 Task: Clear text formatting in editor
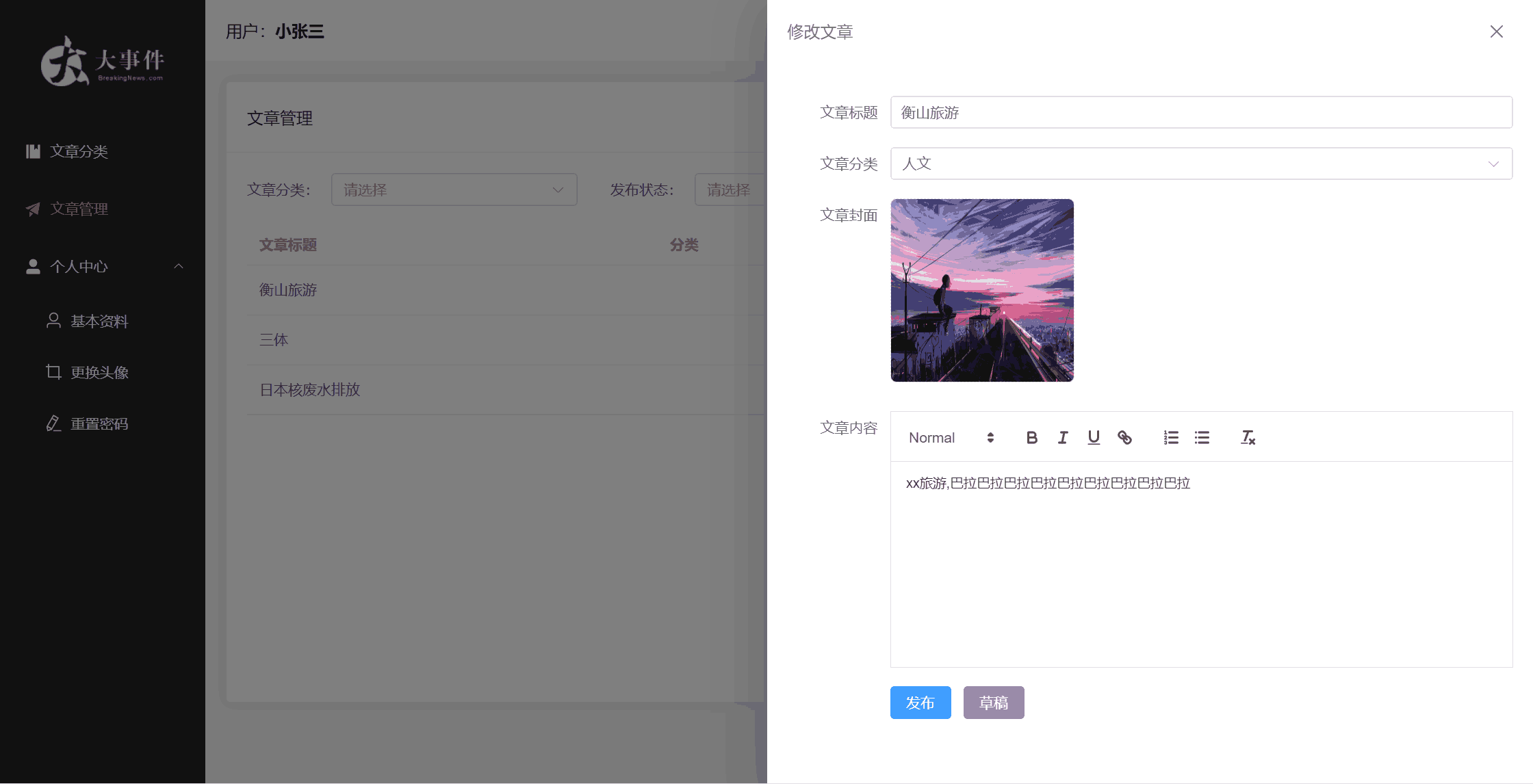coord(1248,438)
